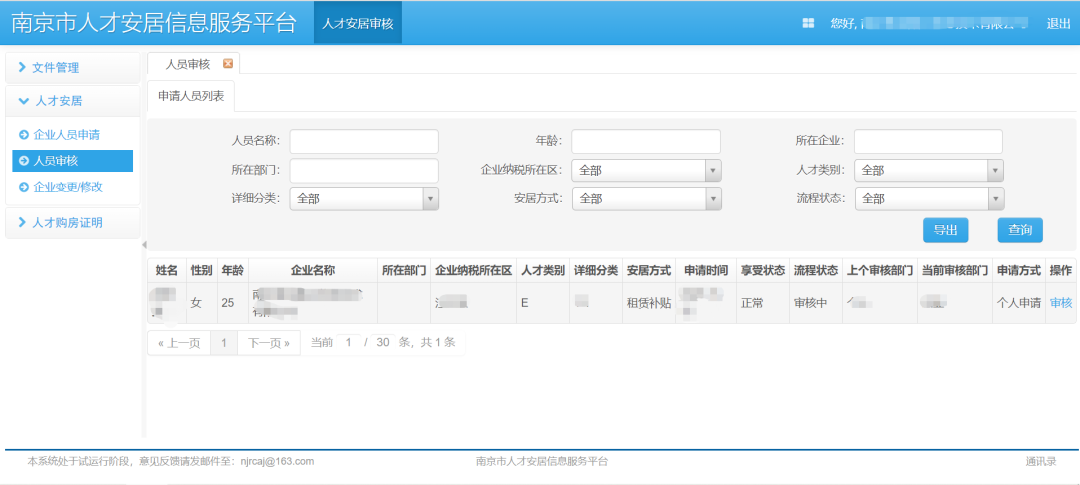Click the 姓名 column header
Image resolution: width=1080 pixels, height=485 pixels.
tap(167, 270)
